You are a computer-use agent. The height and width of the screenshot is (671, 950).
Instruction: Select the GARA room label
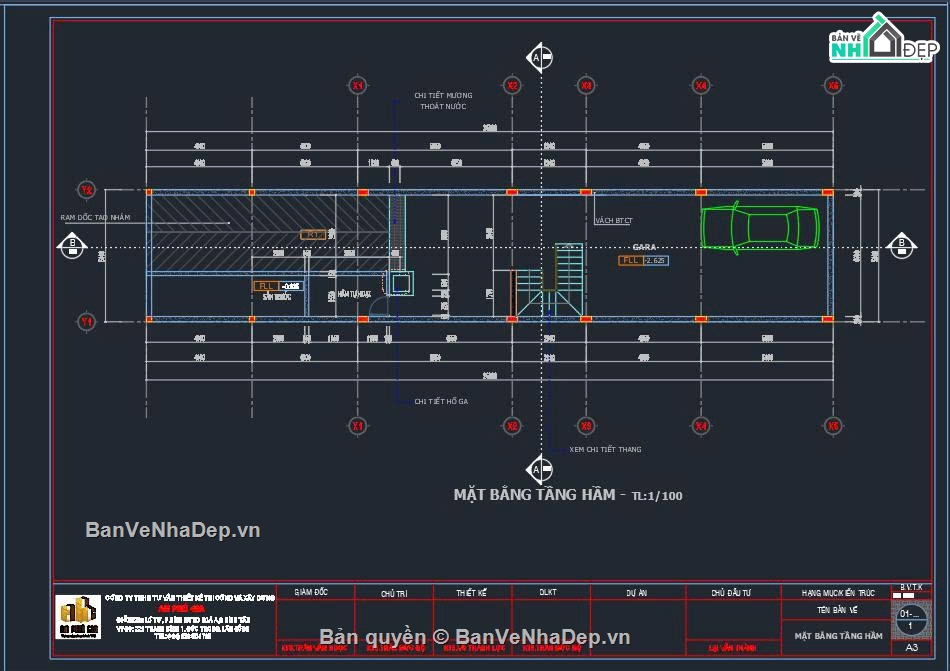point(644,247)
